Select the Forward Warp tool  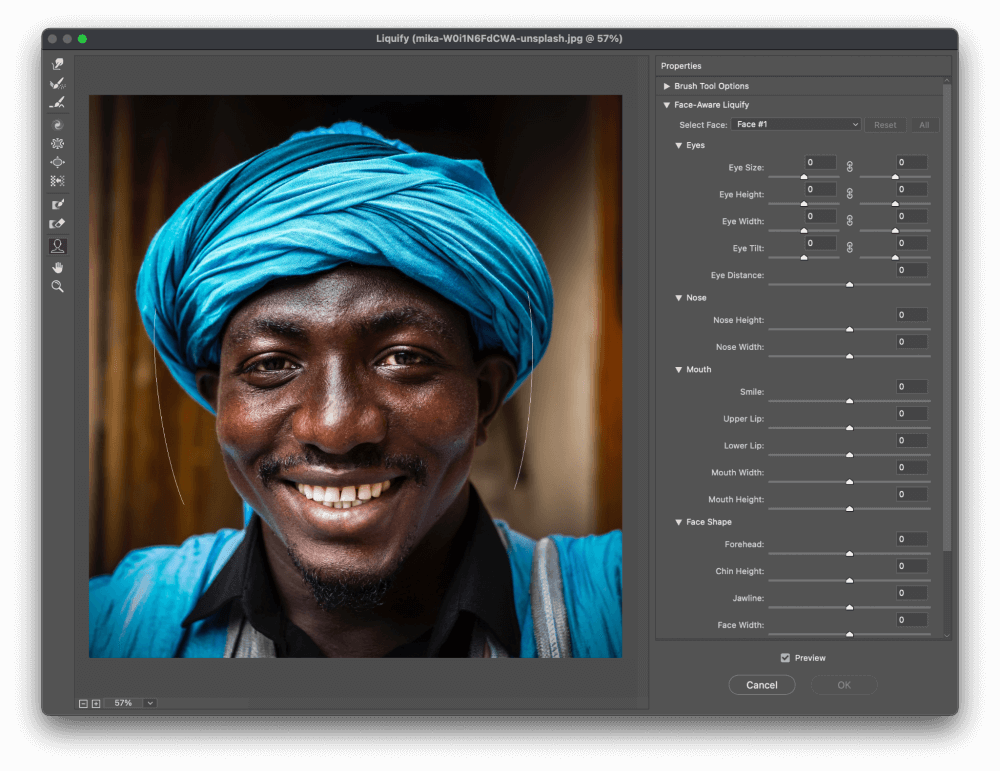[x=58, y=65]
